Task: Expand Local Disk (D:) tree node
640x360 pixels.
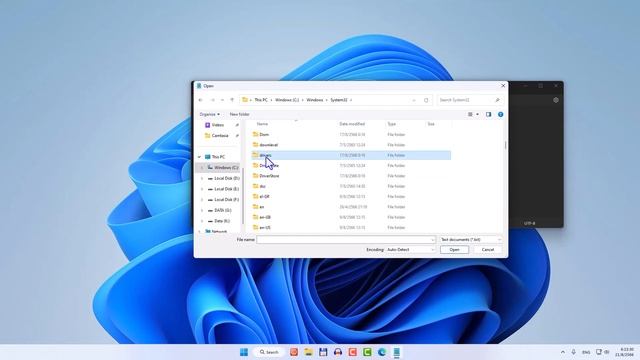Action: (202, 178)
